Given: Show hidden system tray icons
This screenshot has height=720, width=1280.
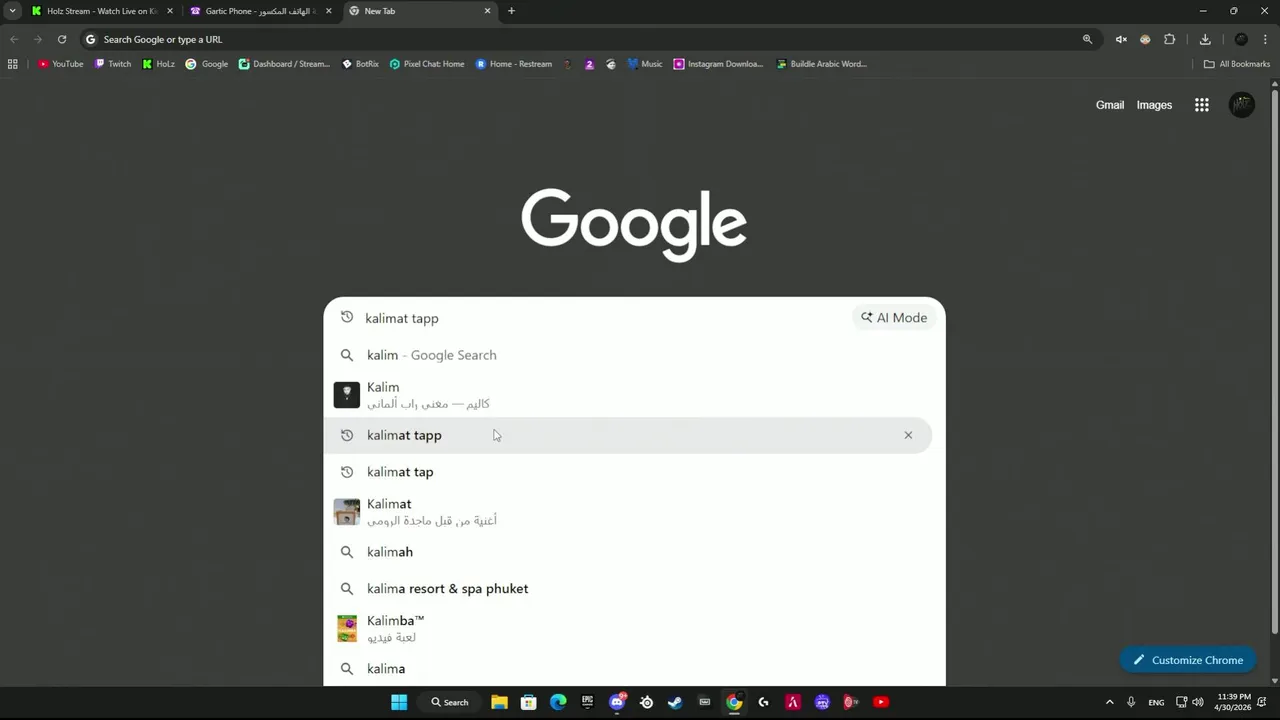Looking at the screenshot, I should pyautogui.click(x=1109, y=702).
